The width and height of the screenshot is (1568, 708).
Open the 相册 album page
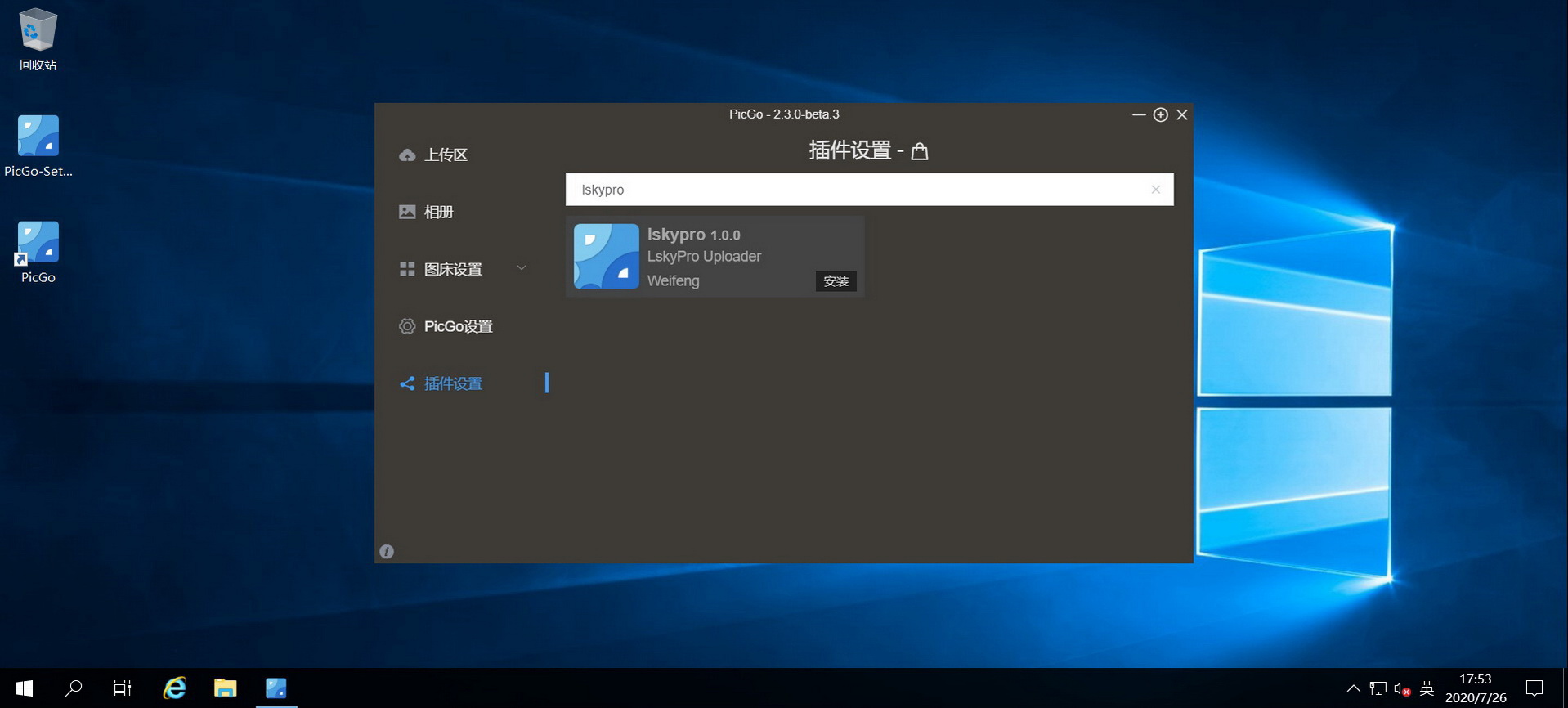[x=438, y=212]
